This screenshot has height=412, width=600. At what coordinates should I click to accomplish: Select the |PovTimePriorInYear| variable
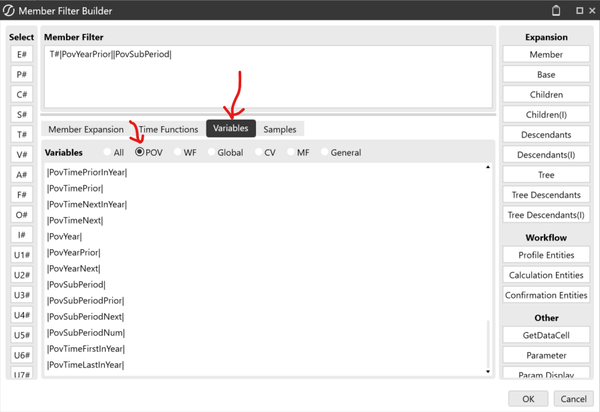click(x=87, y=173)
